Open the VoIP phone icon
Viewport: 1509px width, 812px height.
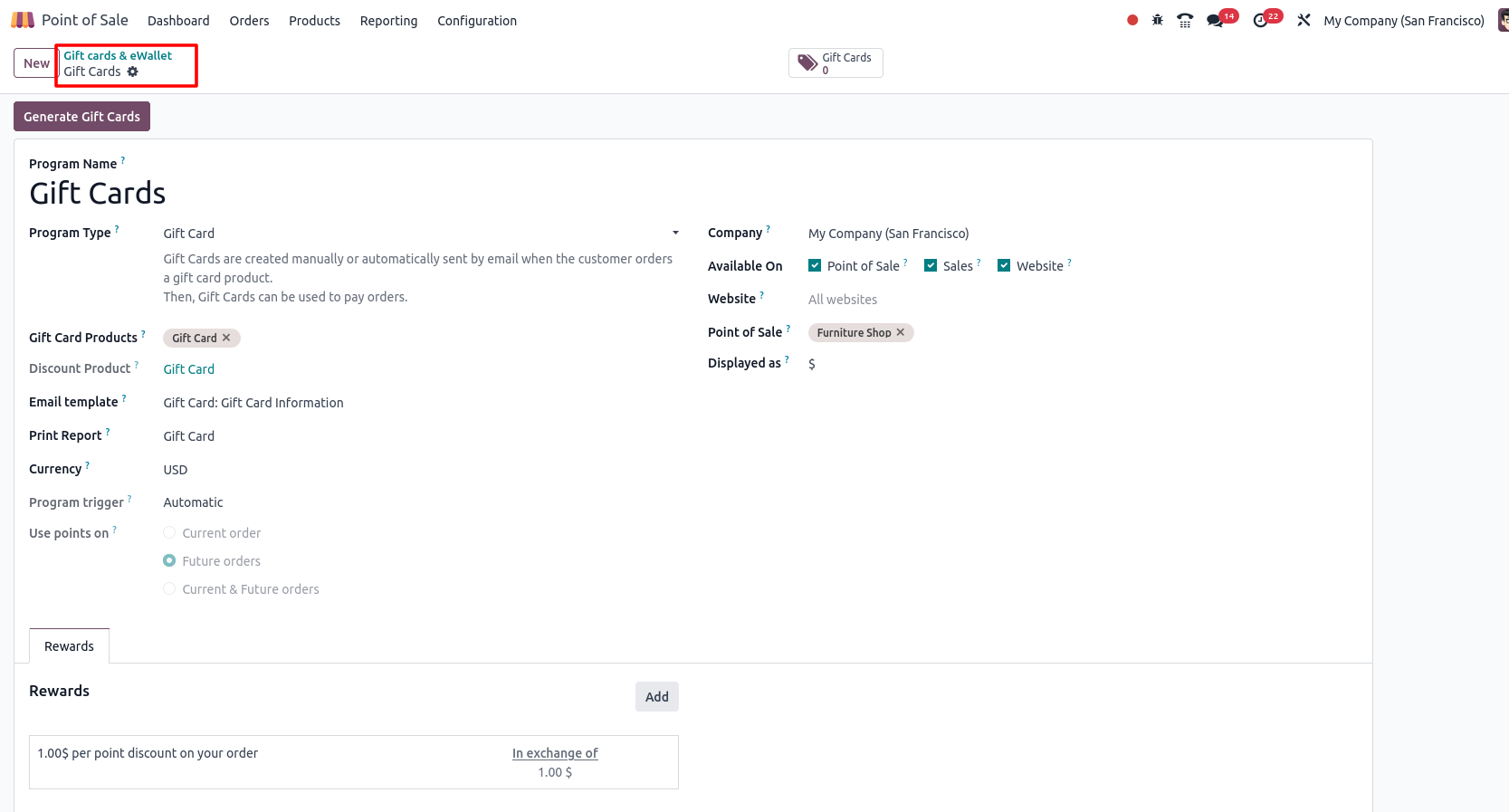1185,20
